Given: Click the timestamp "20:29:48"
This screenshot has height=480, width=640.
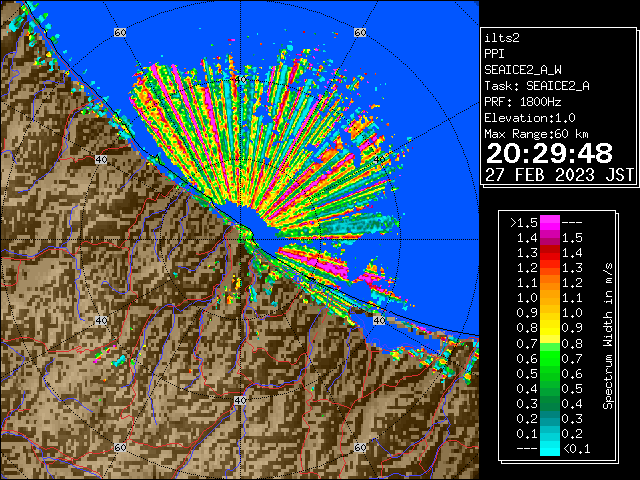Looking at the screenshot, I should pos(549,153).
